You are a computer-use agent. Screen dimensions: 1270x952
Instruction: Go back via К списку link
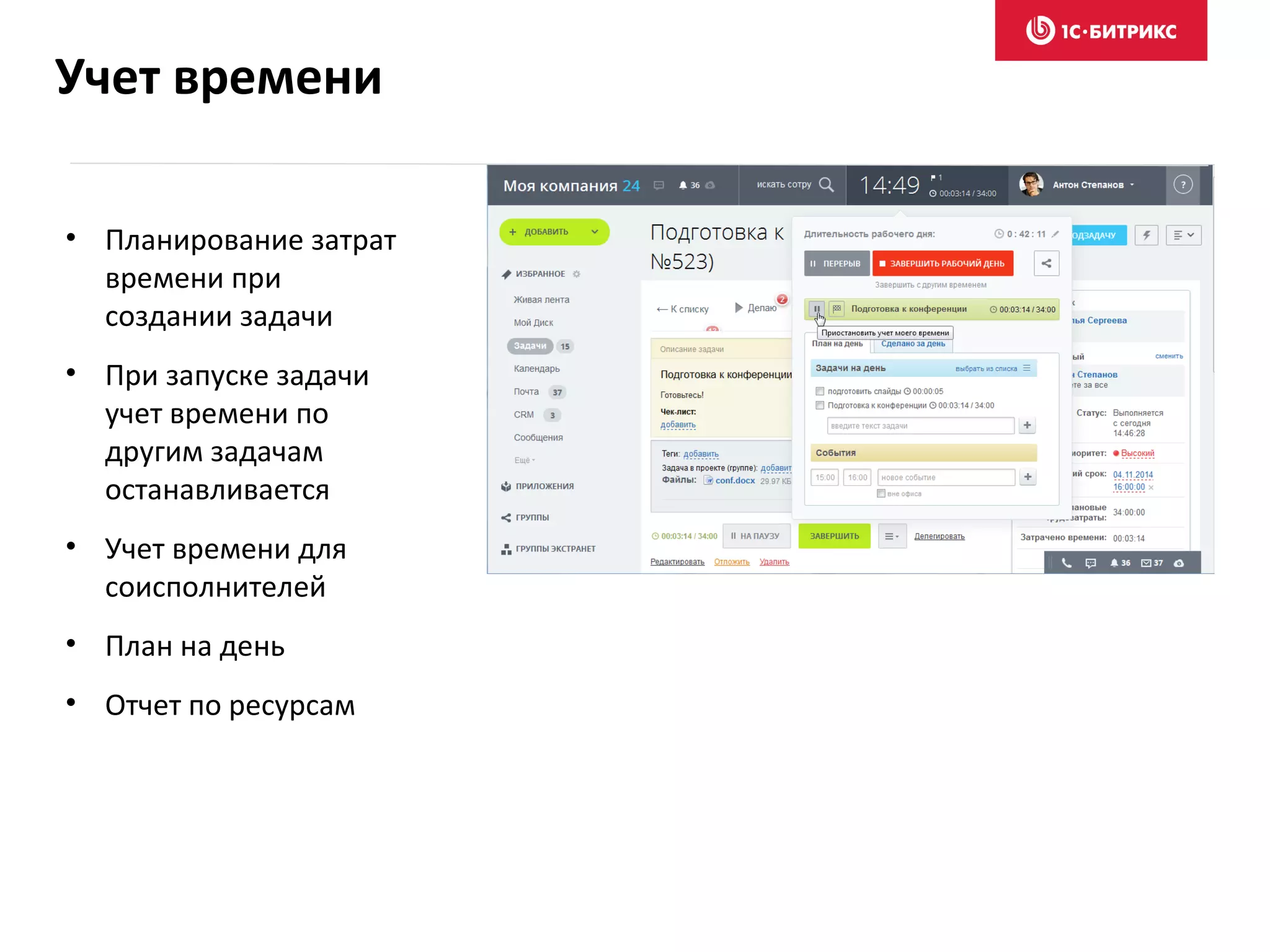tap(682, 309)
